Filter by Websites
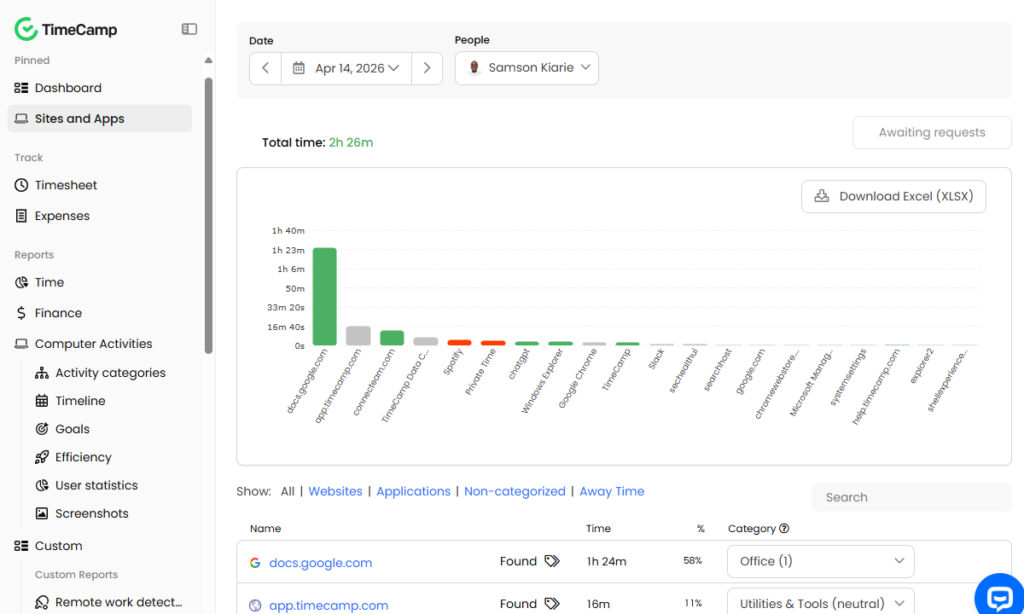This screenshot has width=1024, height=614. coord(335,491)
